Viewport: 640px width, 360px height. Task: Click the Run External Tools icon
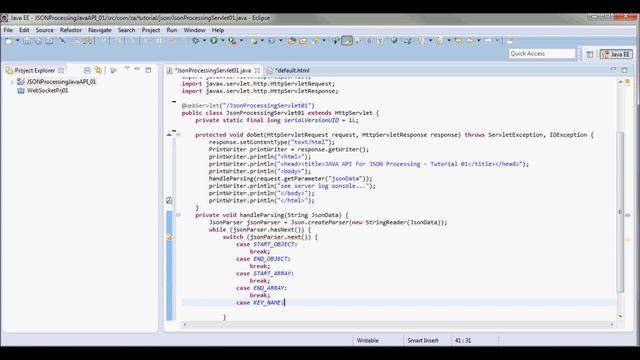pyautogui.click(x=232, y=41)
